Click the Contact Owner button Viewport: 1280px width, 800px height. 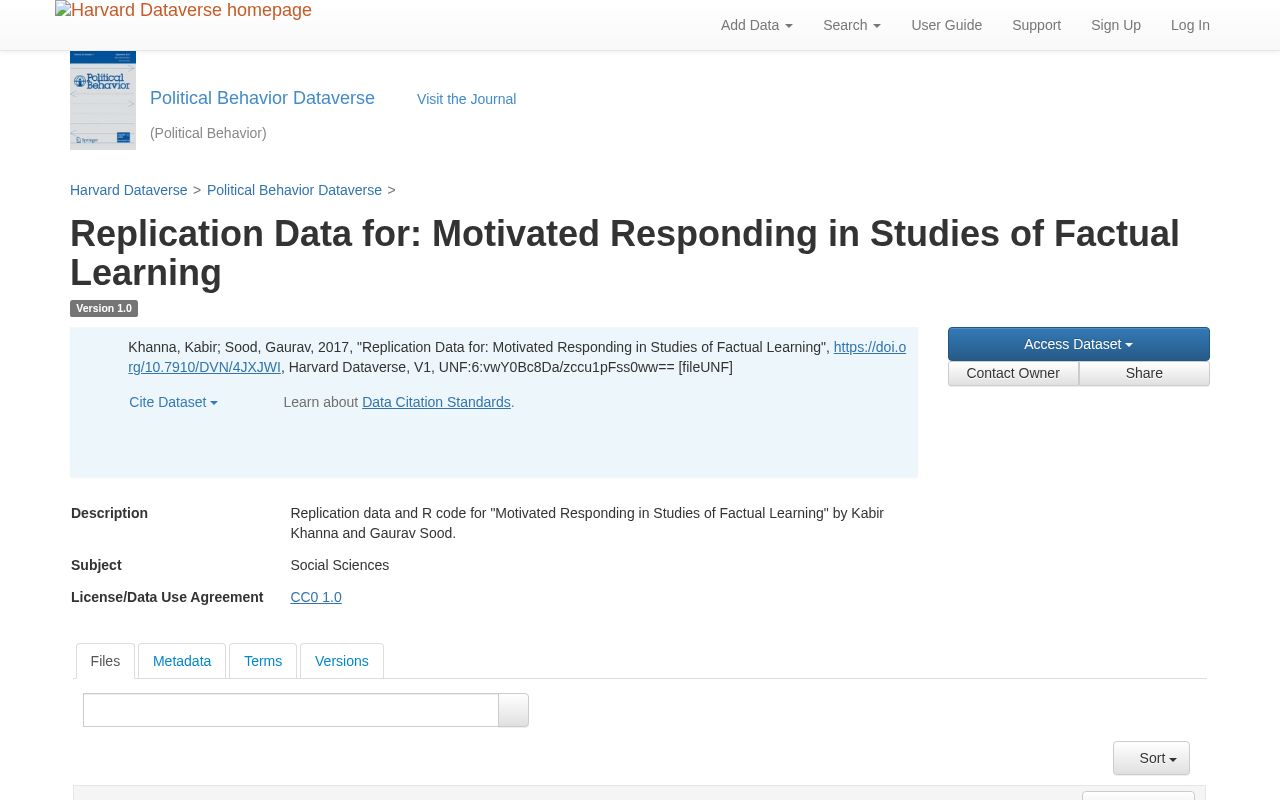[x=1013, y=373]
